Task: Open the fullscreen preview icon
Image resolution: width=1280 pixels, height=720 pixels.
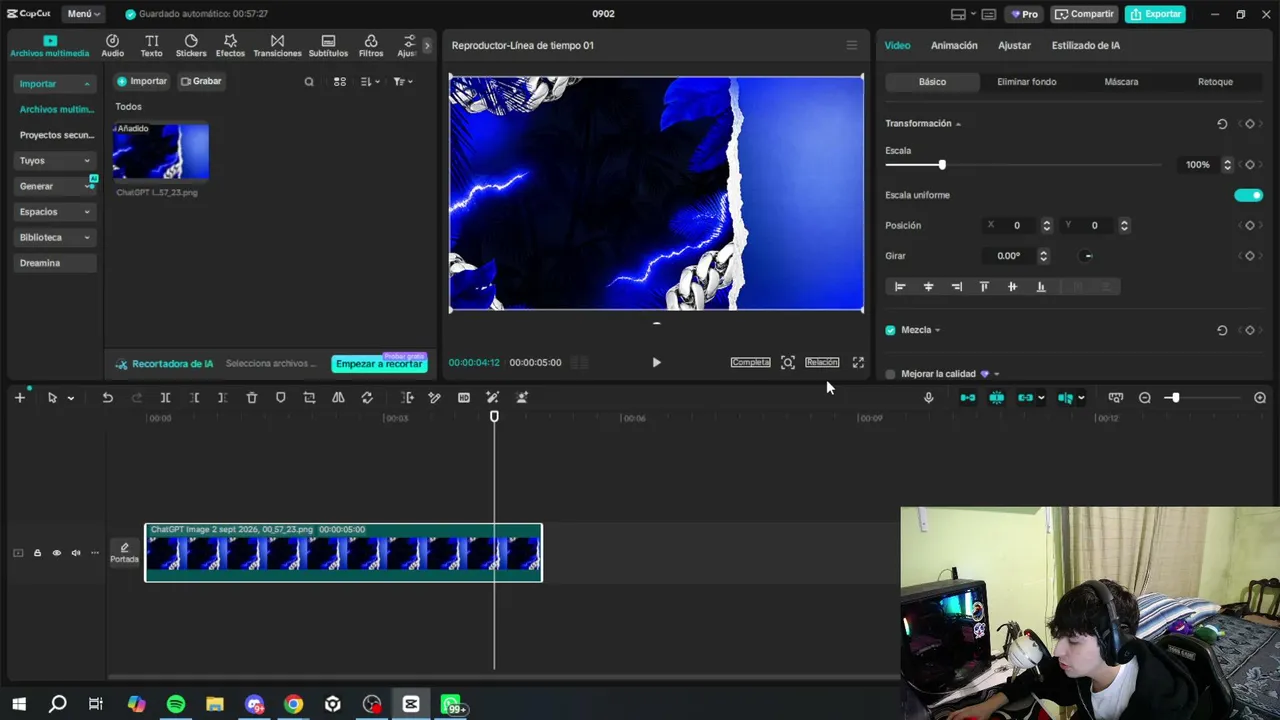Action: [858, 362]
